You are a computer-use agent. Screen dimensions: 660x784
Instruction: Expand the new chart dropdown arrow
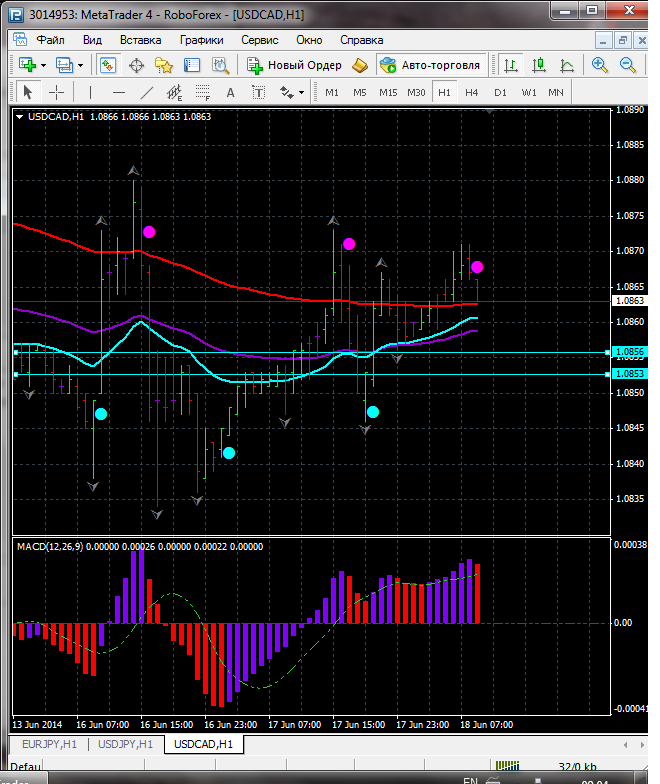click(x=45, y=65)
